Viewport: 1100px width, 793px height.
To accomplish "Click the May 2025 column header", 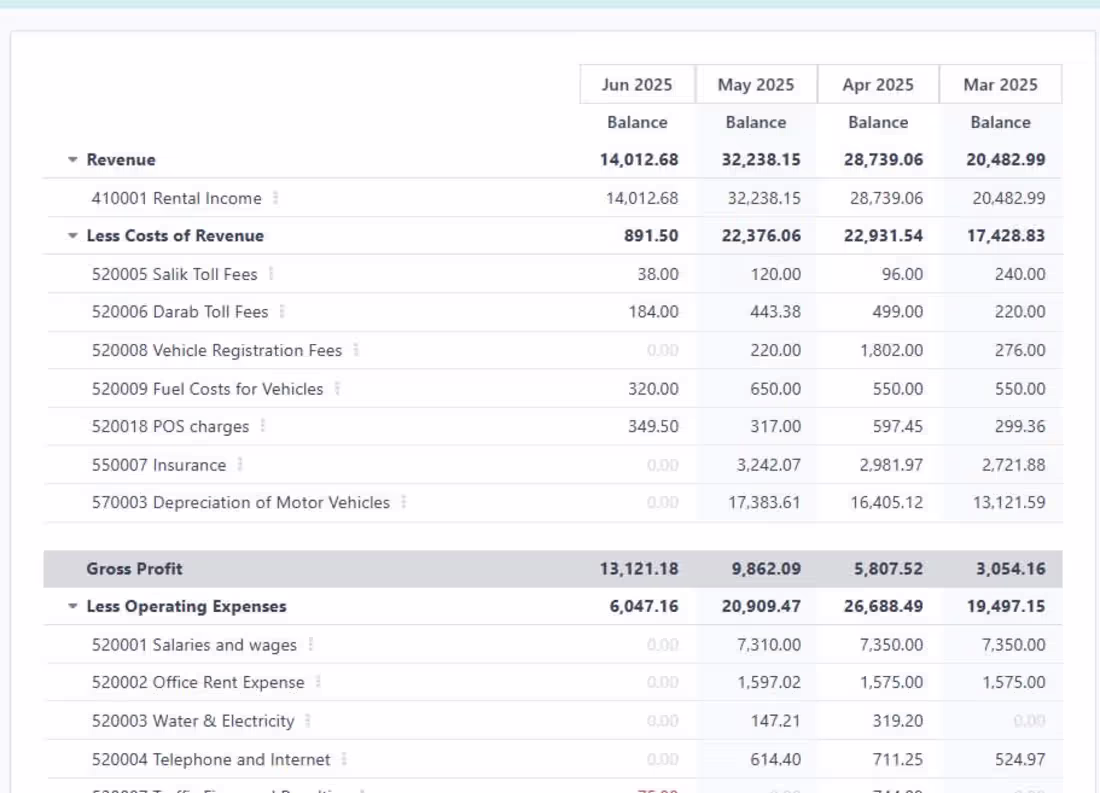I will click(757, 84).
